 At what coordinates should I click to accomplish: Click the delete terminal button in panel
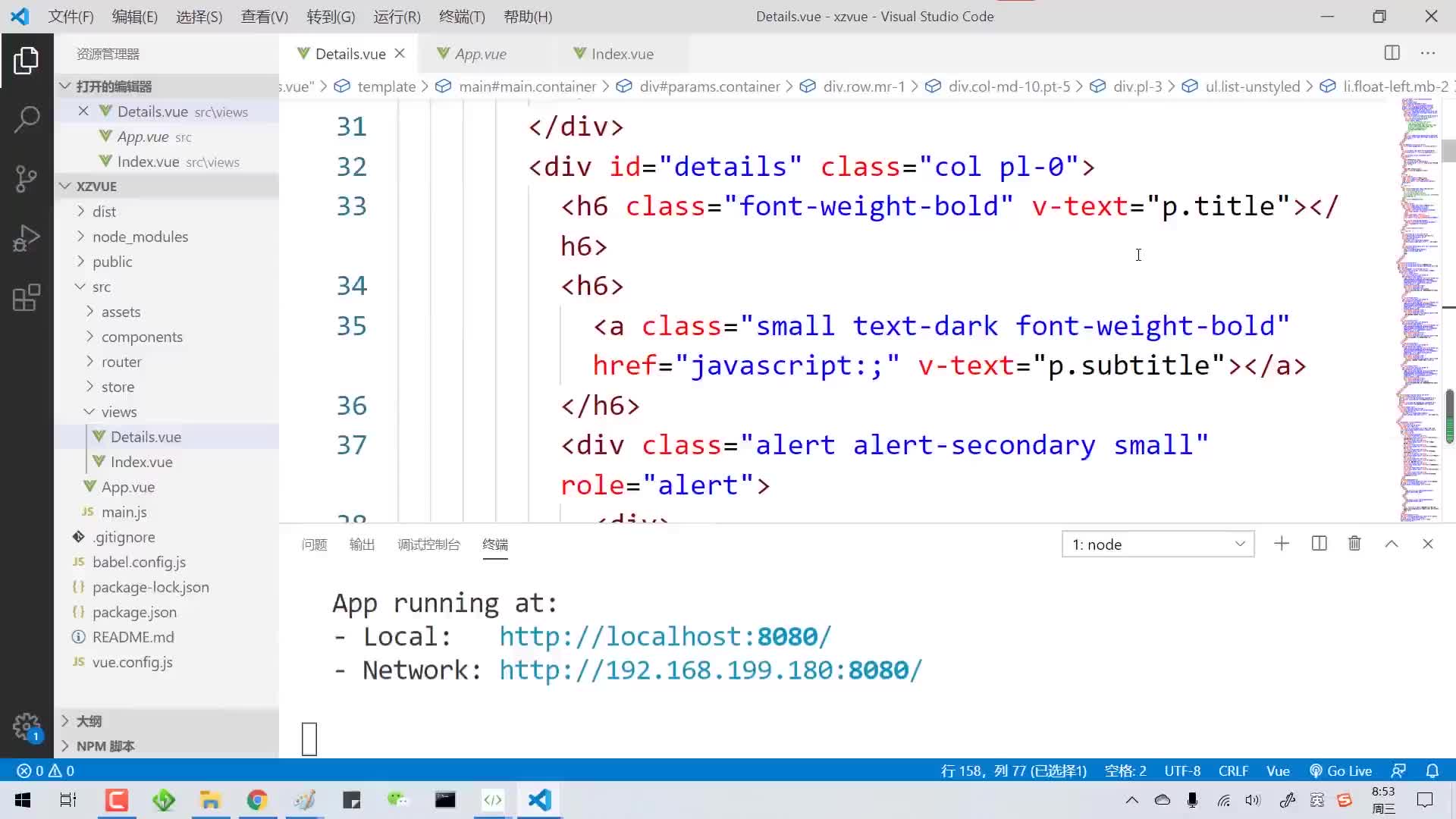pos(1355,543)
